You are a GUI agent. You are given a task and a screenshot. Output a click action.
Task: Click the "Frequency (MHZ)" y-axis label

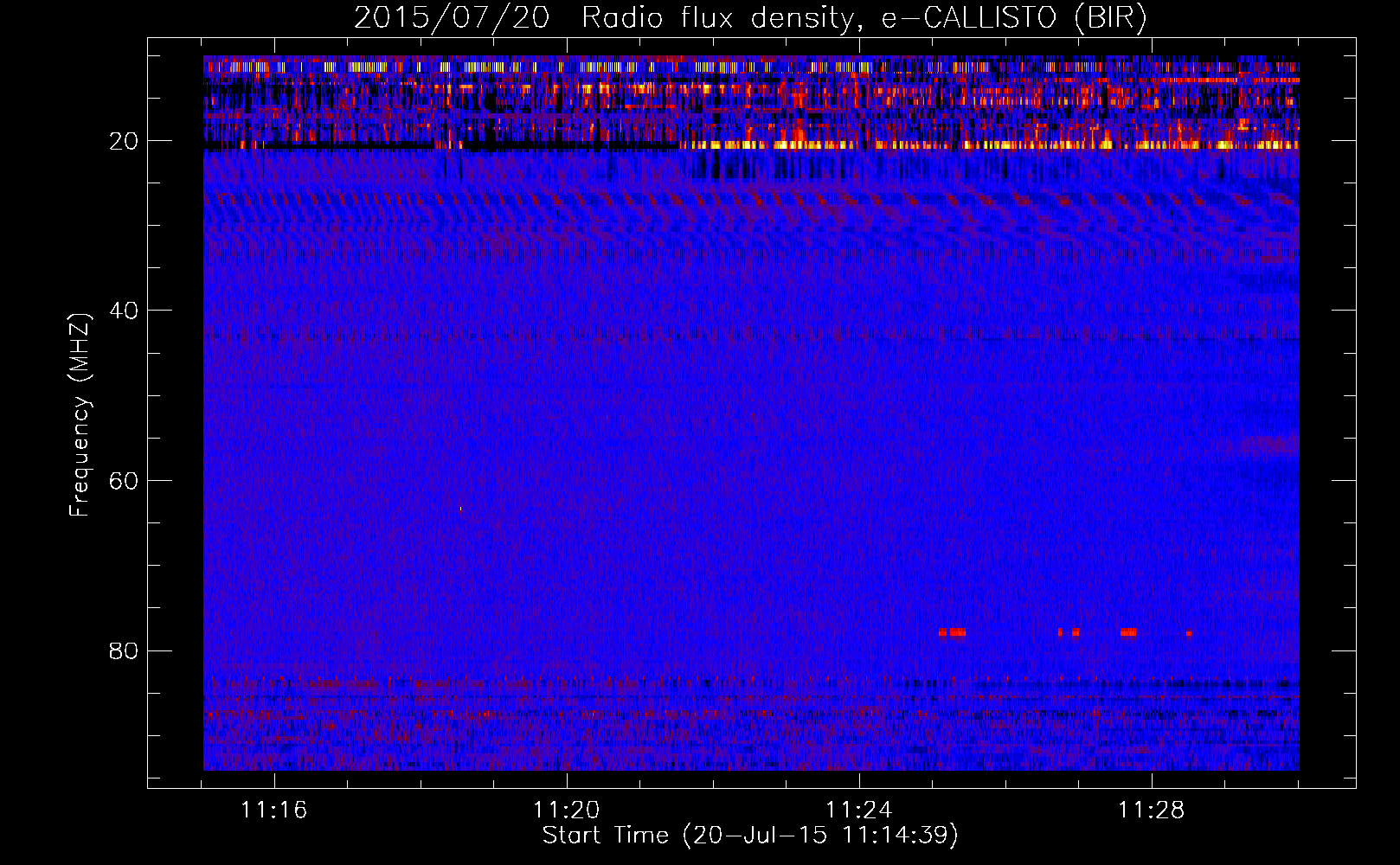coord(80,415)
